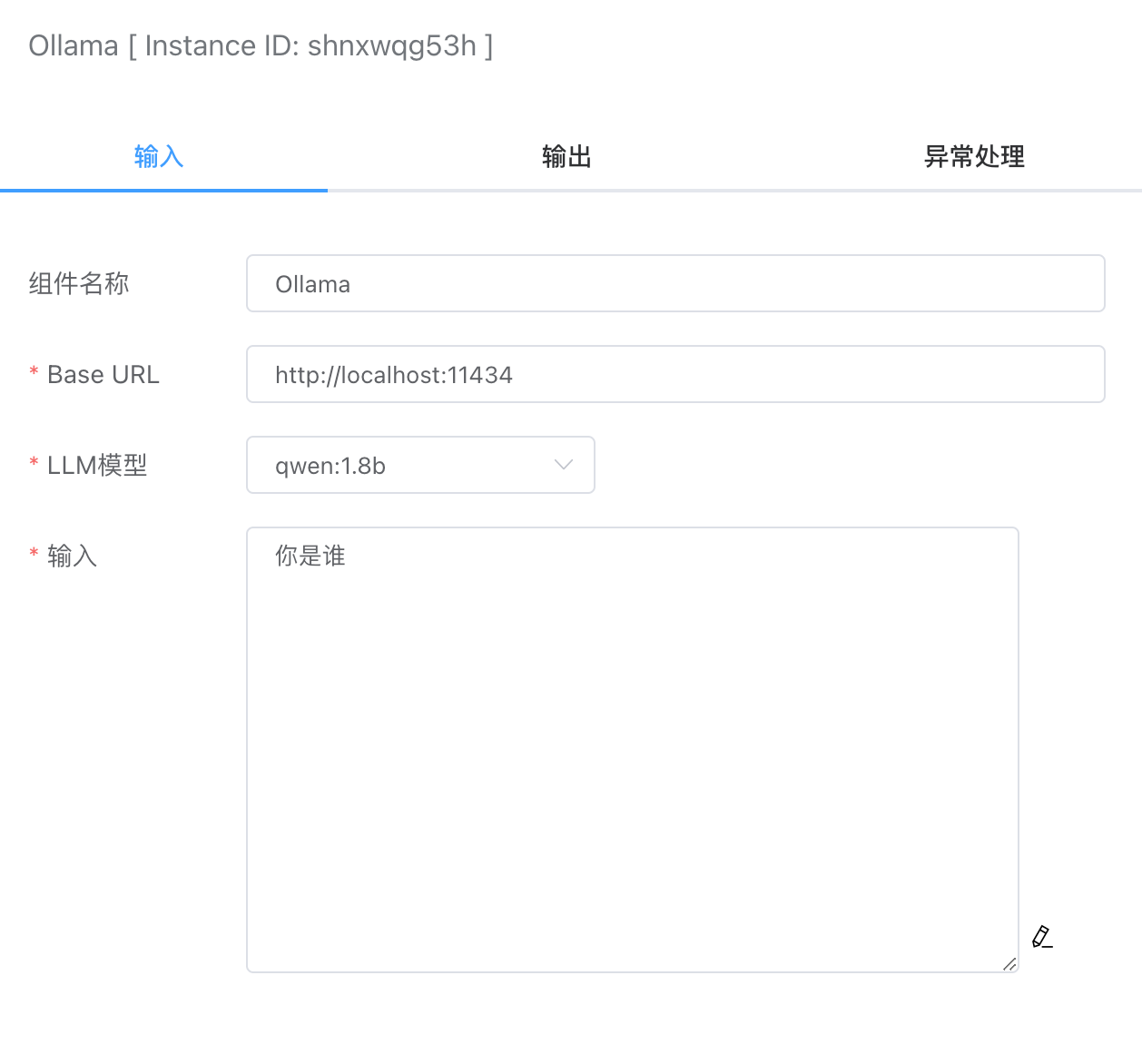Image resolution: width=1142 pixels, height=1064 pixels.
Task: Click the 'Base URL' label
Action: click(x=103, y=374)
